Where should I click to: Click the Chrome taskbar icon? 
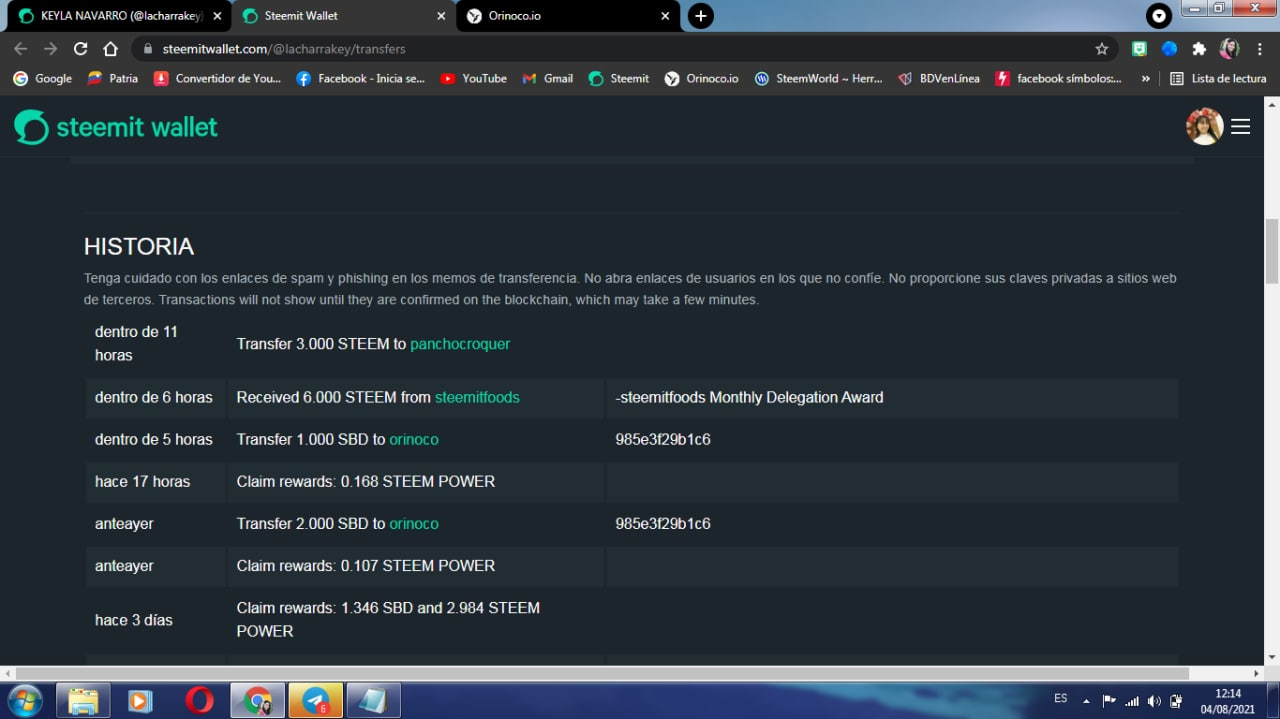pyautogui.click(x=258, y=700)
